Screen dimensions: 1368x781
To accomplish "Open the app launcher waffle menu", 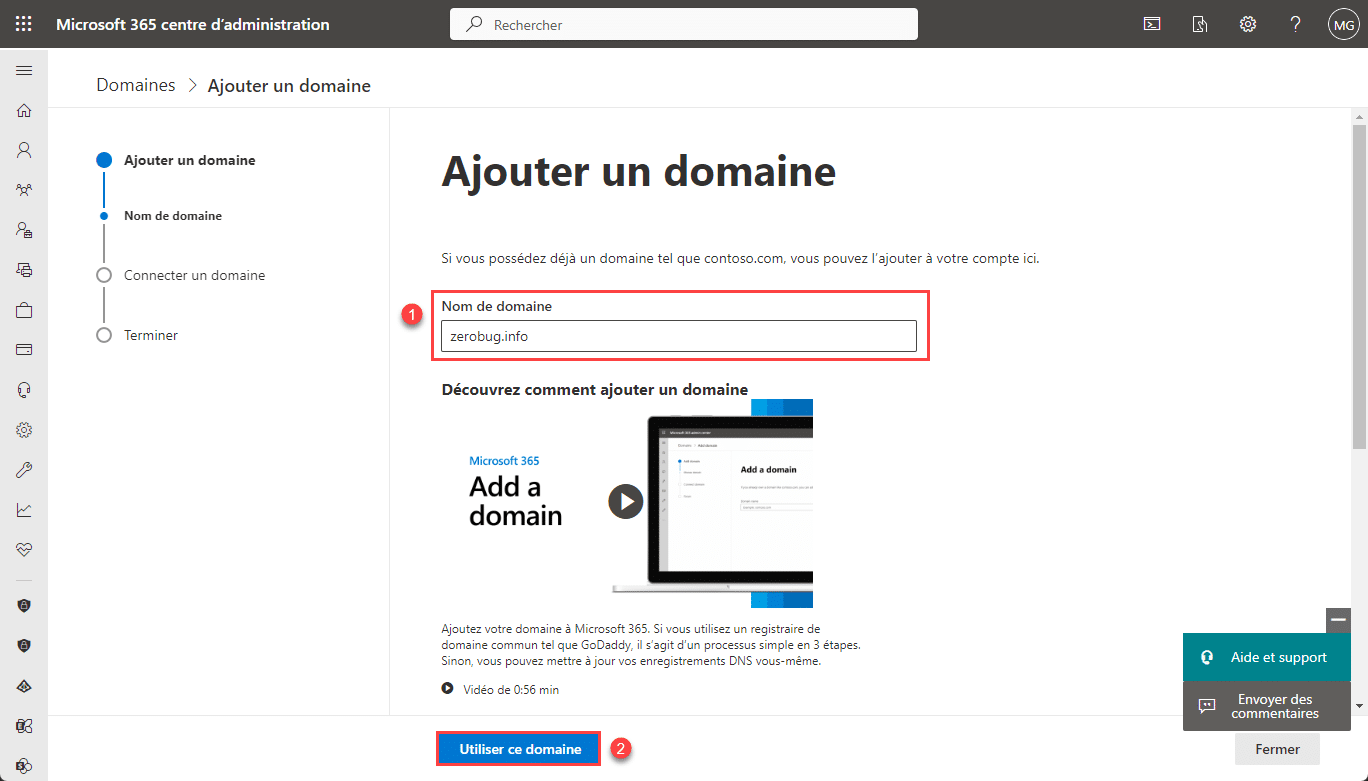I will pos(24,24).
